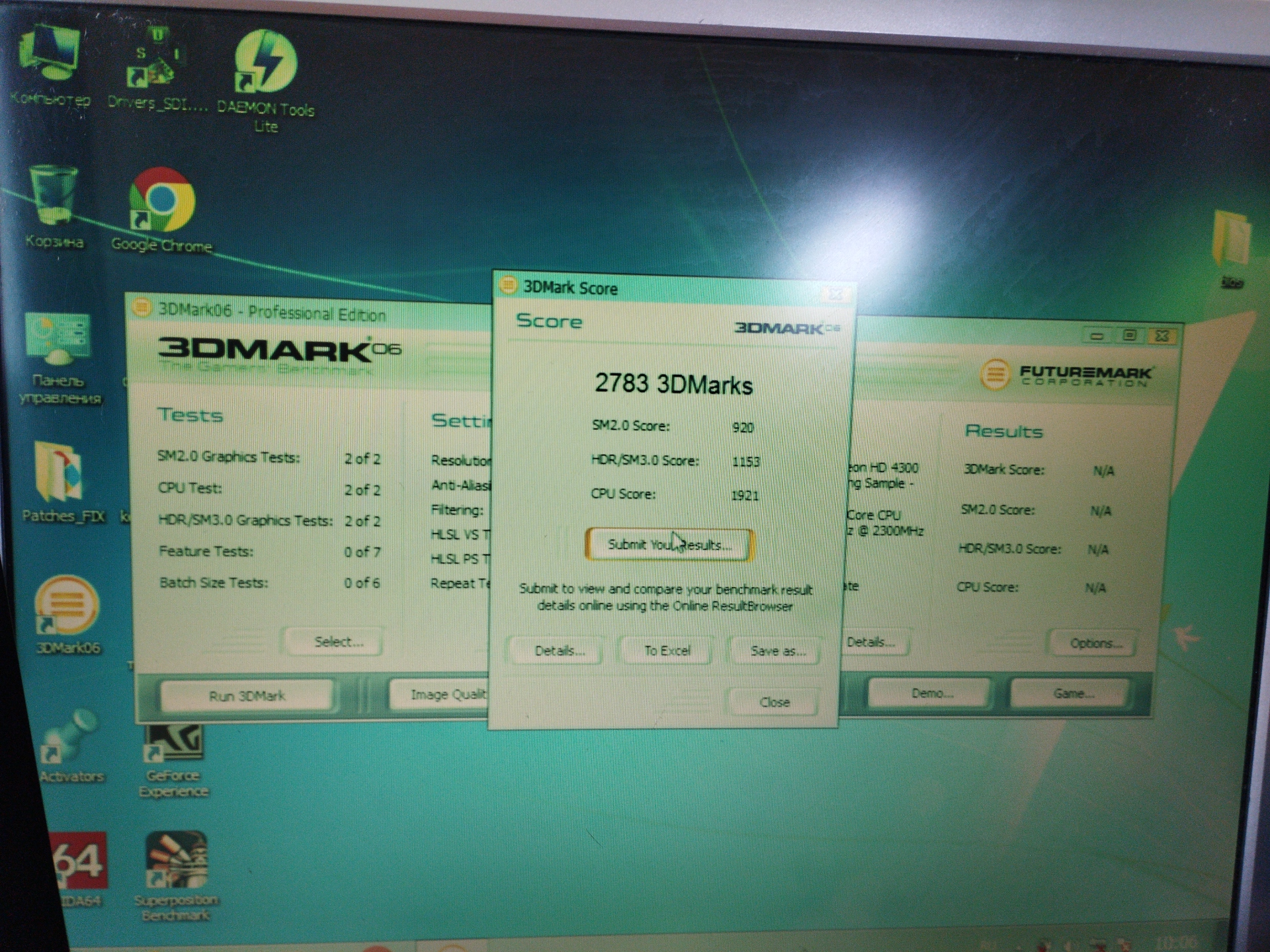The height and width of the screenshot is (952, 1270).
Task: Click Run 3DMark button
Action: [x=247, y=695]
